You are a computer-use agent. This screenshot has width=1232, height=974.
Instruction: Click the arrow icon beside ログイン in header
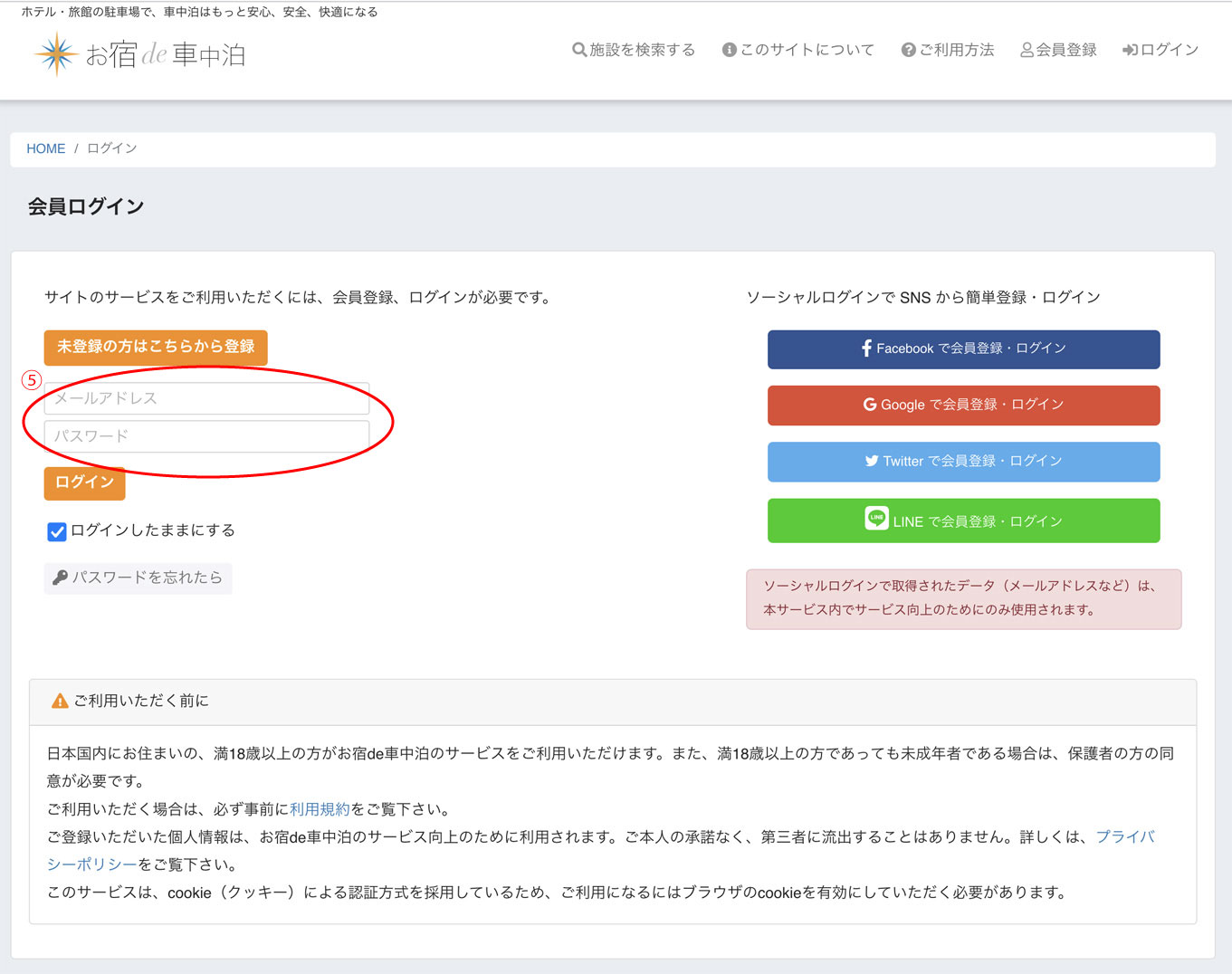coord(1130,50)
